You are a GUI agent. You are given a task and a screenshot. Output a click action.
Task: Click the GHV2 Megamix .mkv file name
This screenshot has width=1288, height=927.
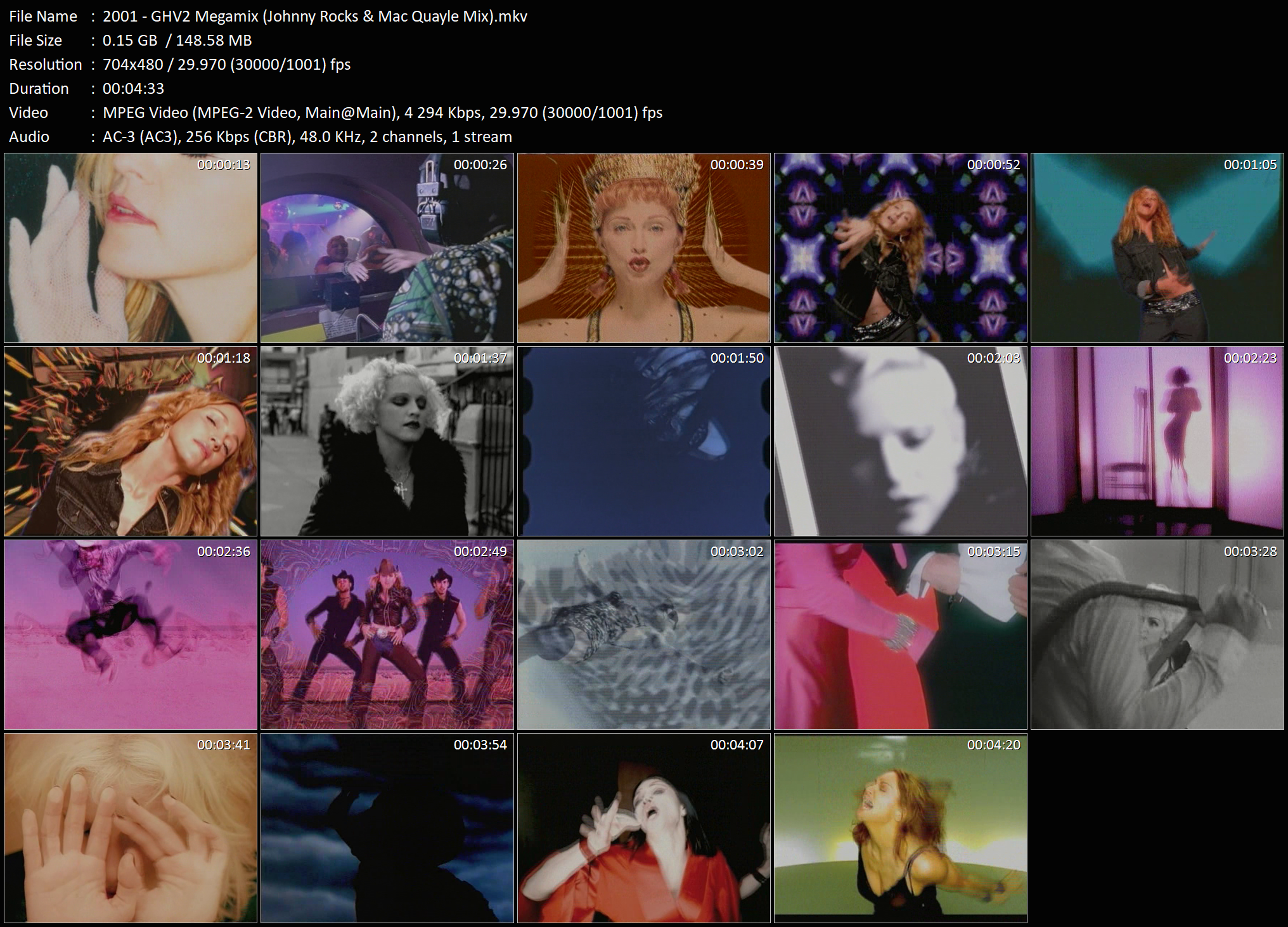(315, 16)
